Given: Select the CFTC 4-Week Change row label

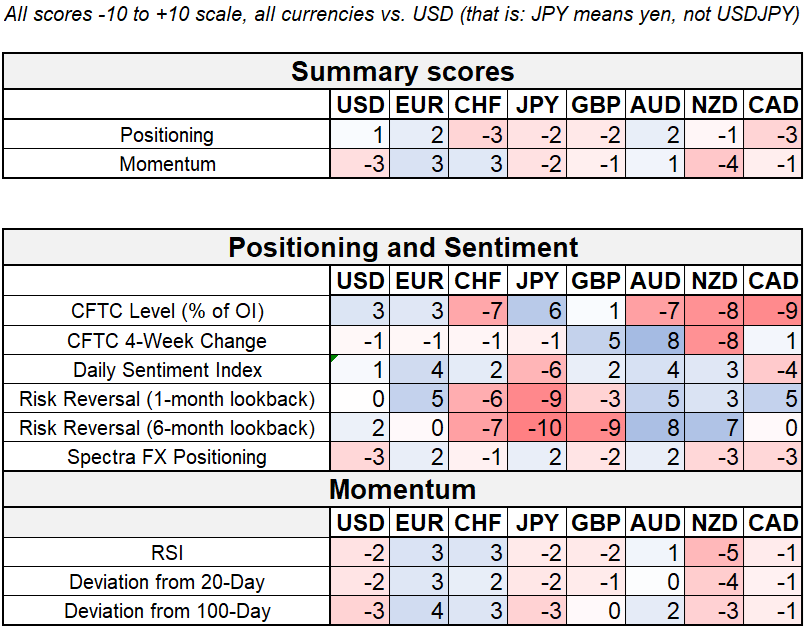Looking at the screenshot, I should 167,340.
